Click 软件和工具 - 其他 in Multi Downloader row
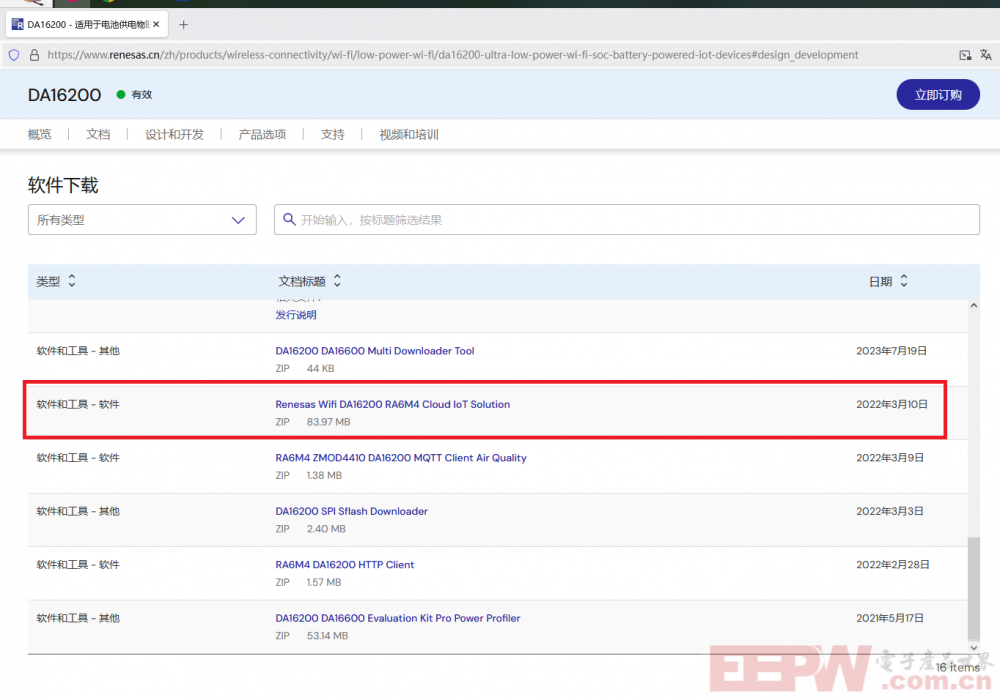 coord(78,351)
